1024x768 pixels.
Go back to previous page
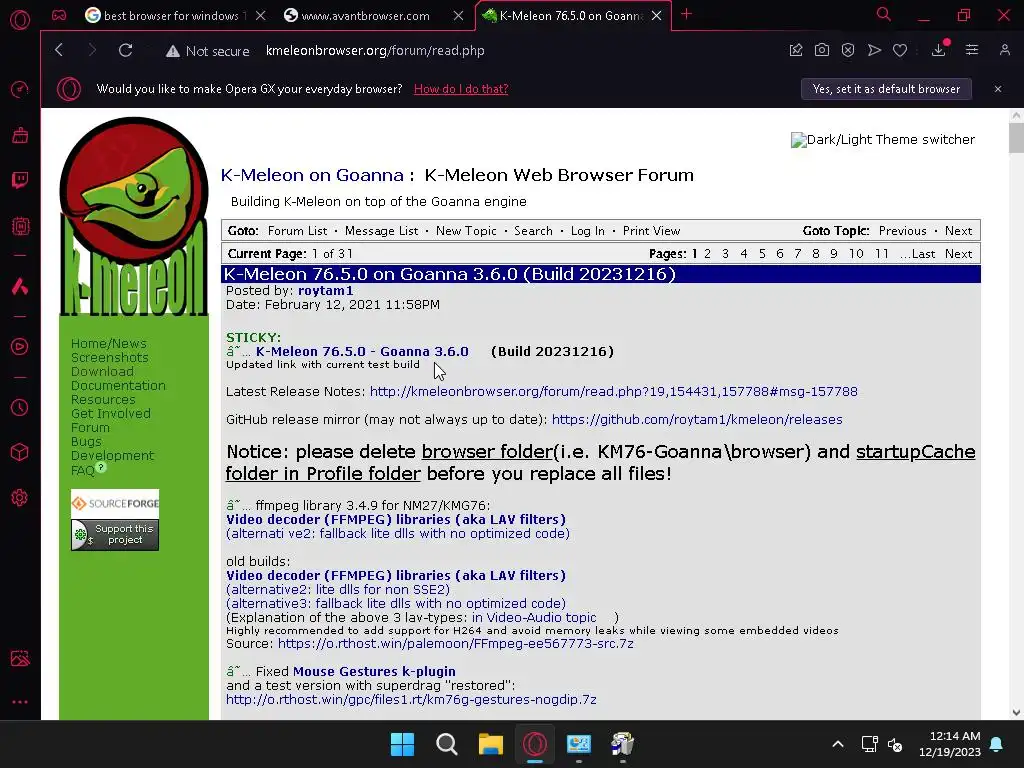[59, 50]
